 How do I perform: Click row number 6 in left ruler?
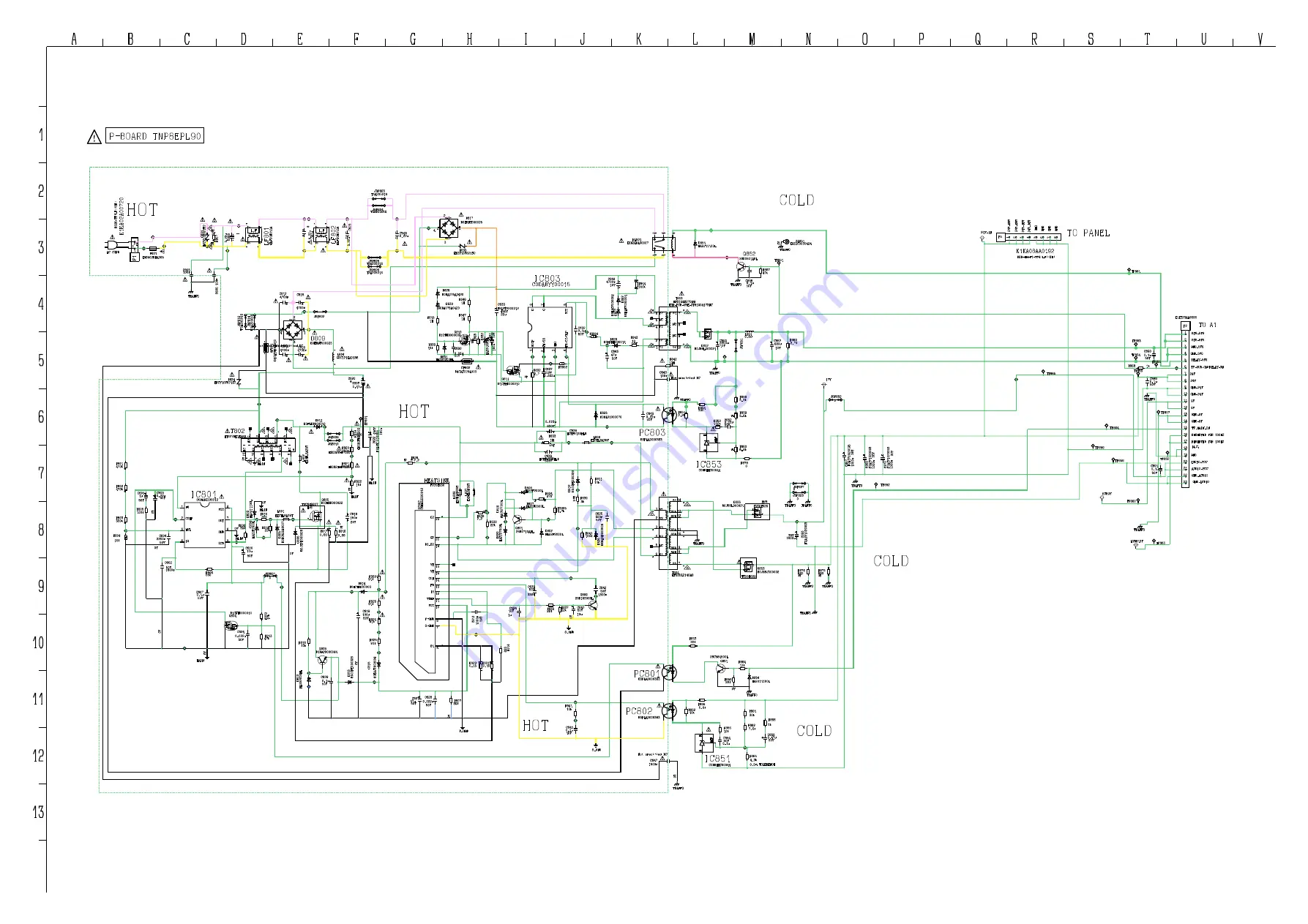point(41,417)
